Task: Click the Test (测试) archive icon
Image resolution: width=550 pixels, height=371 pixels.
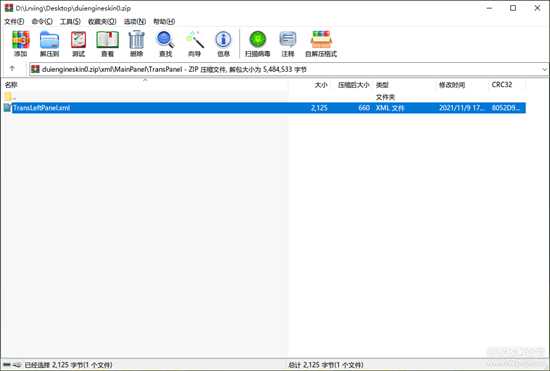Action: (x=78, y=40)
